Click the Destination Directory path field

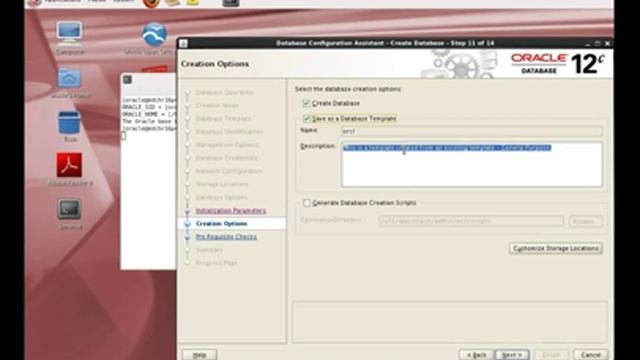[471, 221]
